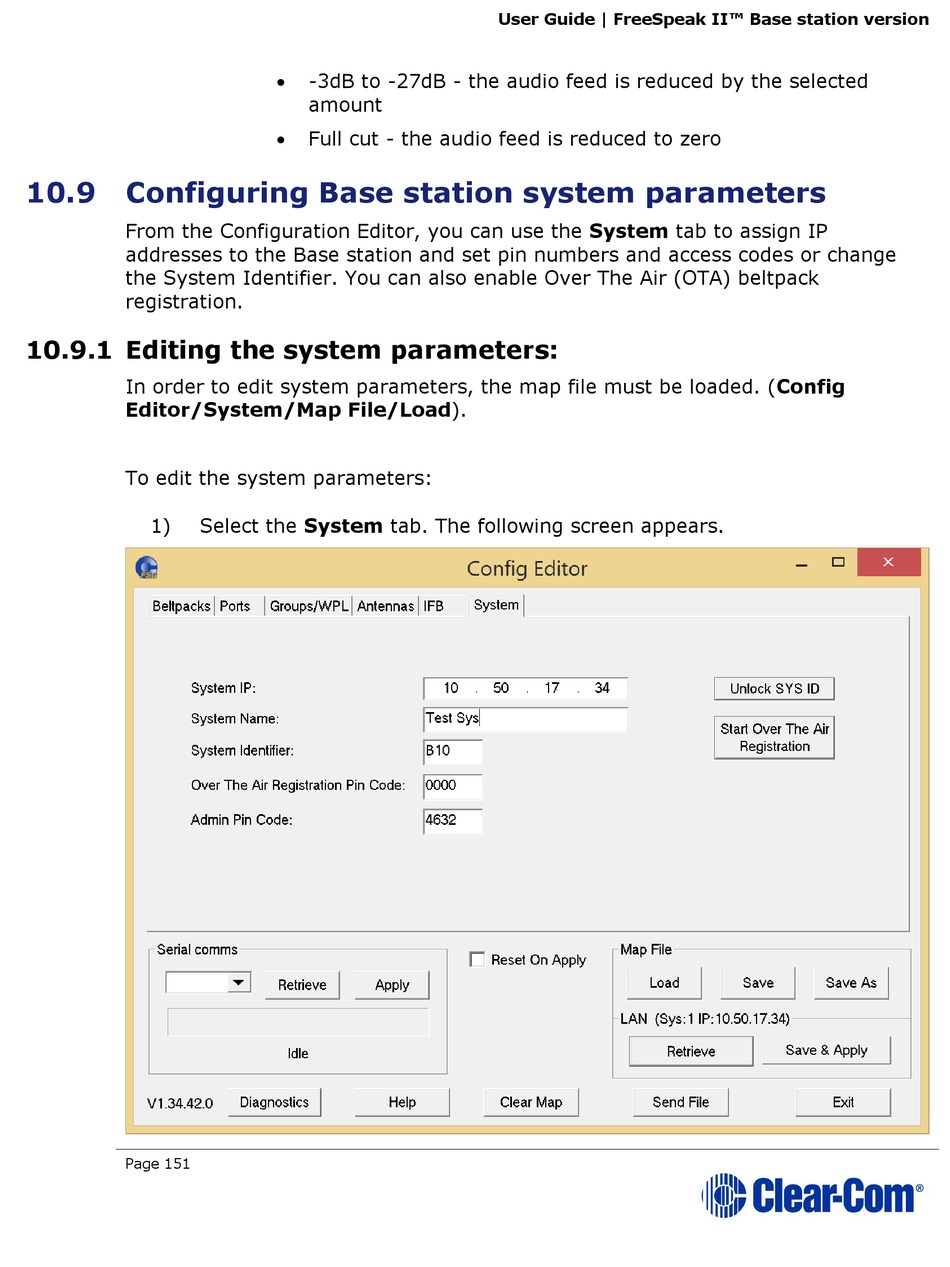950x1267 pixels.
Task: Minimize the Config Editor window
Action: click(802, 563)
